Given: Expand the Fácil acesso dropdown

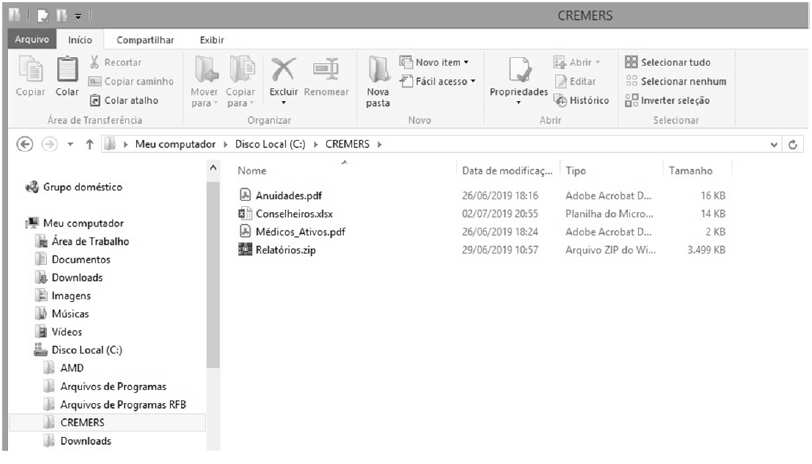Looking at the screenshot, I should (438, 81).
